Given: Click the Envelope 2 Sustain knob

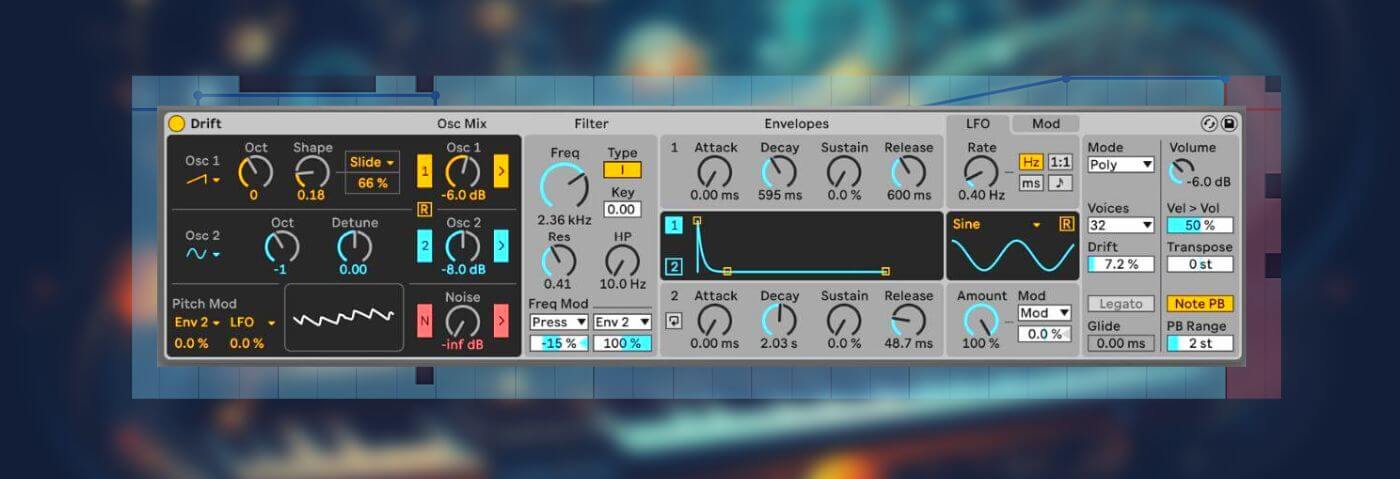Looking at the screenshot, I should pos(843,320).
